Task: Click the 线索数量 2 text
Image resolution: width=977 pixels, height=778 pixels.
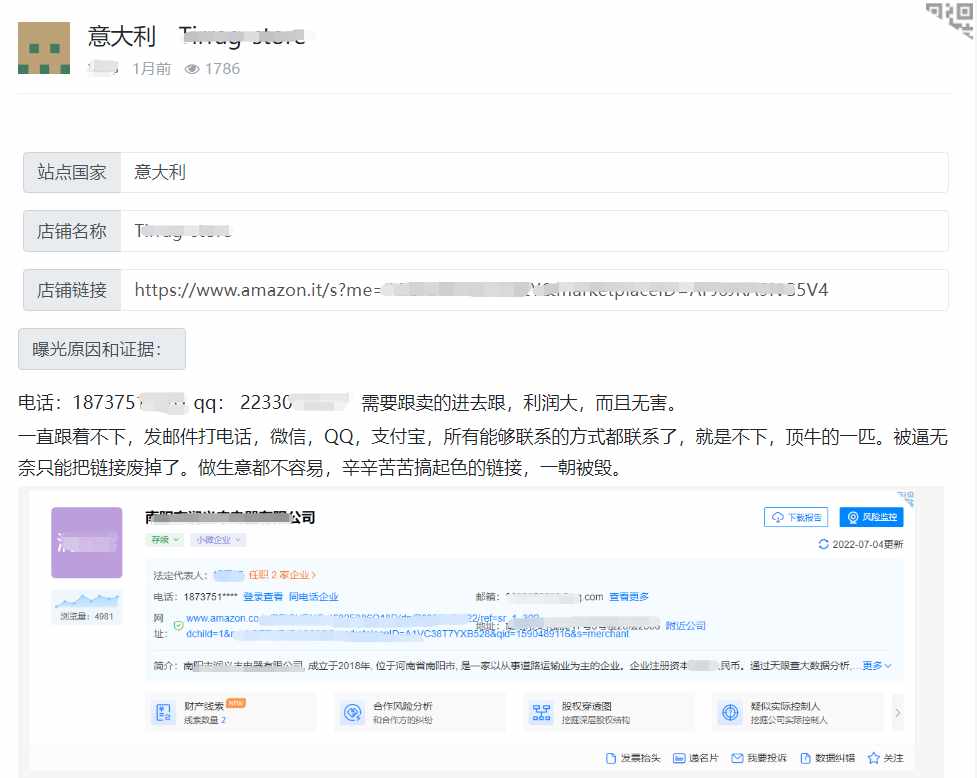Action: pyautogui.click(x=205, y=720)
